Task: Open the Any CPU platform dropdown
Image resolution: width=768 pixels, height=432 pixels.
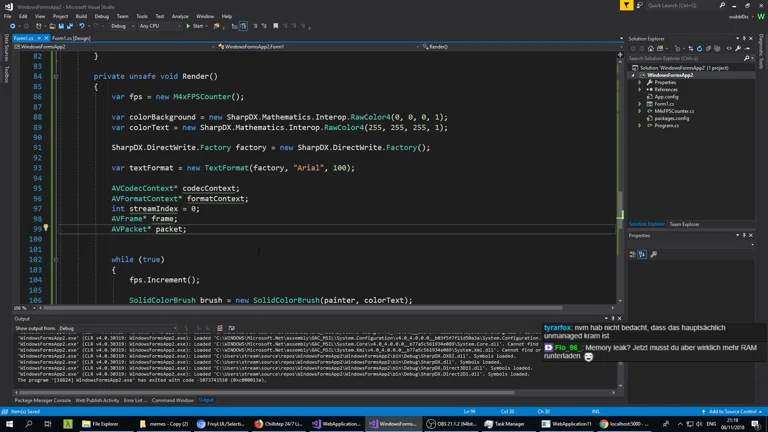Action: point(160,26)
